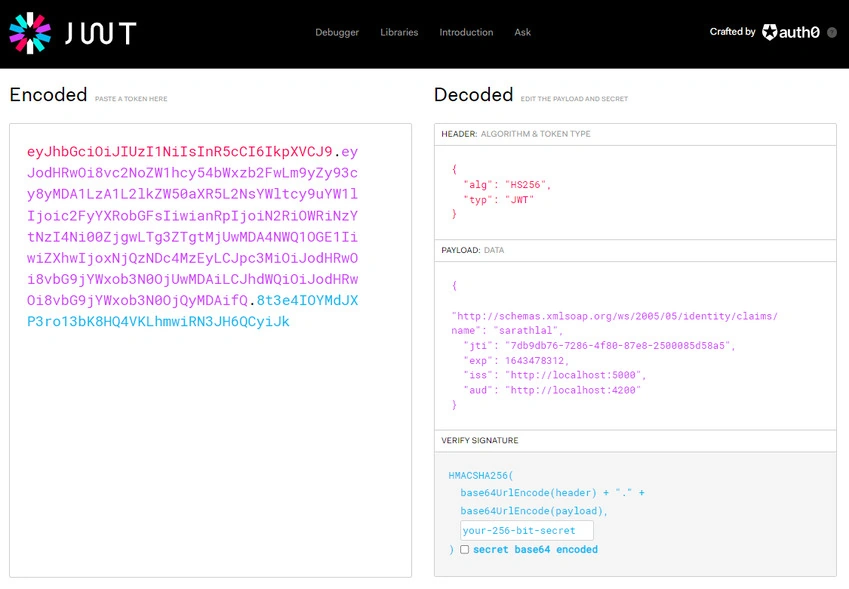Click the base64UrlEncode(header) line
Screen dimensions: 849x589
tap(552, 493)
